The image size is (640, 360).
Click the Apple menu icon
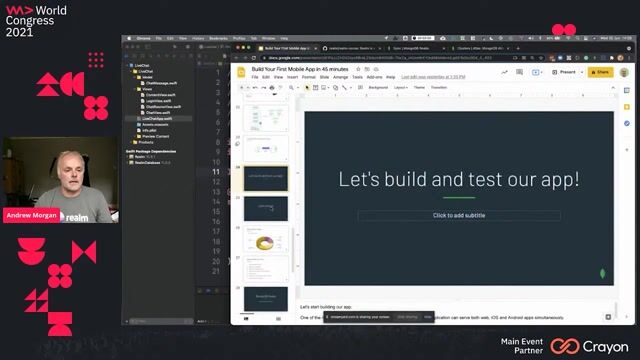coord(129,38)
